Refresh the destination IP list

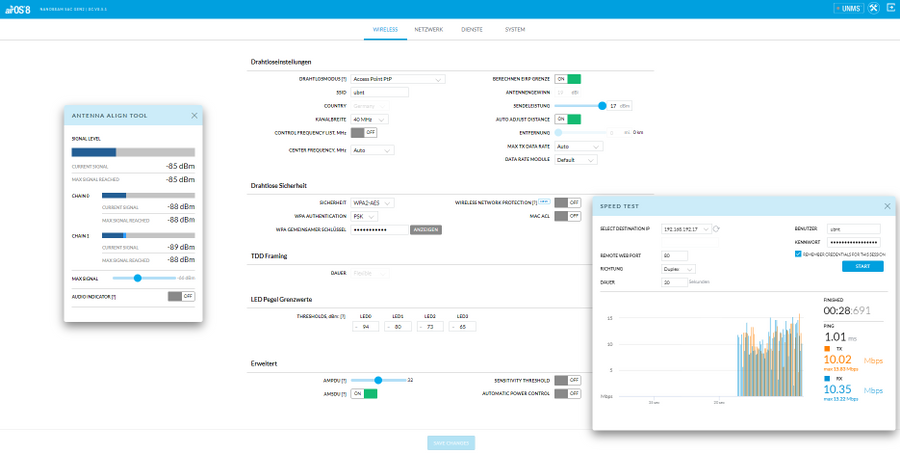(x=716, y=229)
